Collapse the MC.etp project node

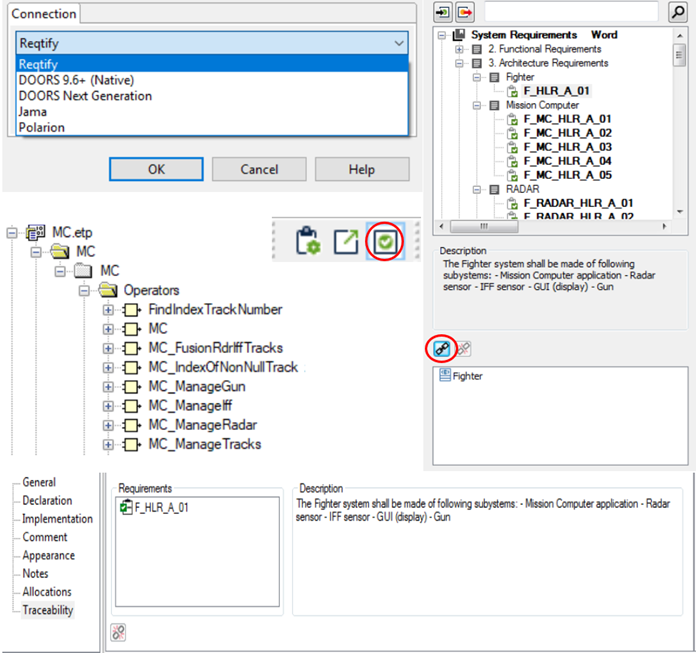(12, 232)
